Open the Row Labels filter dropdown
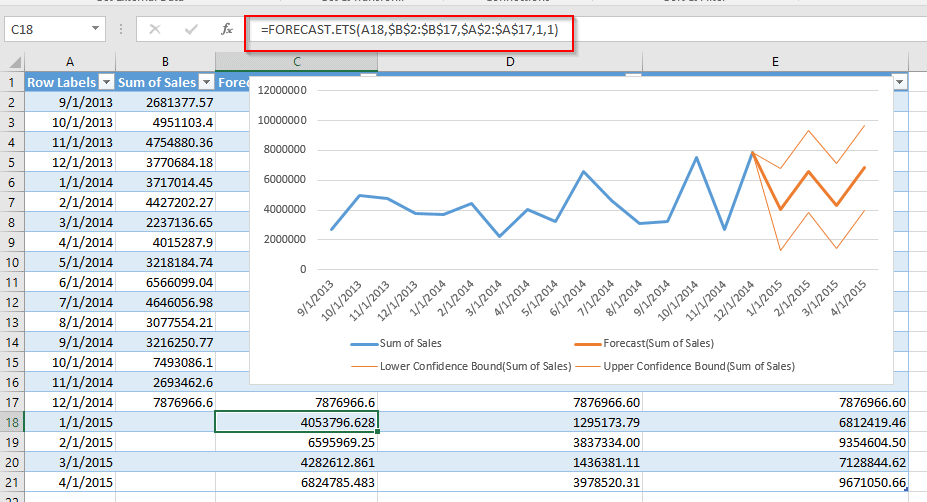Image resolution: width=927 pixels, height=502 pixels. [106, 82]
